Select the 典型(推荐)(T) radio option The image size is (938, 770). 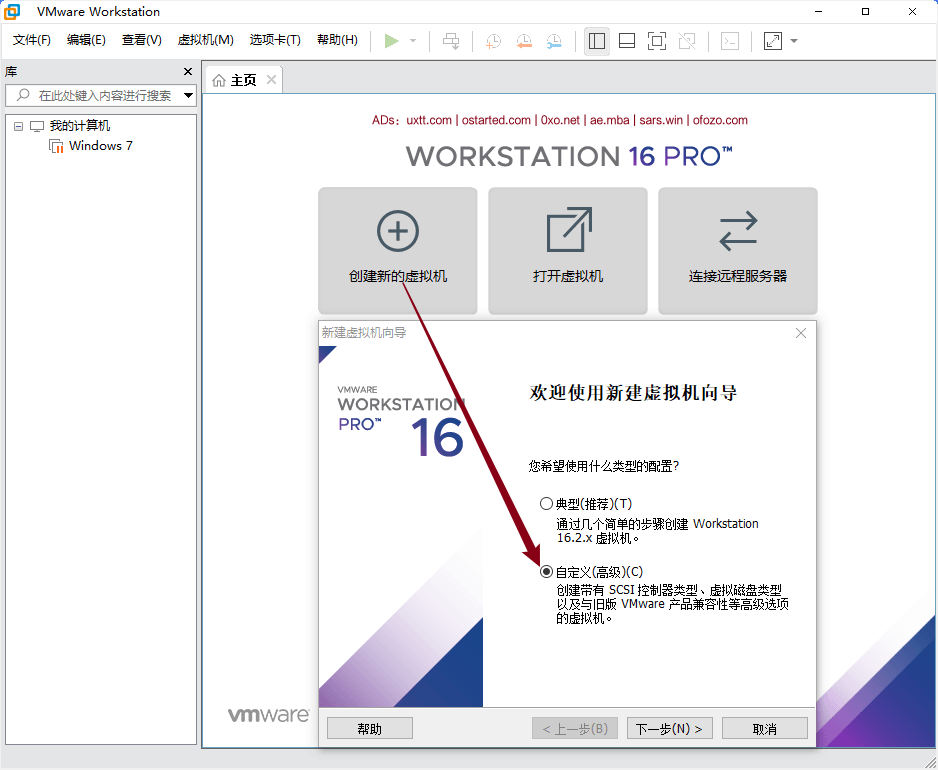pos(546,504)
